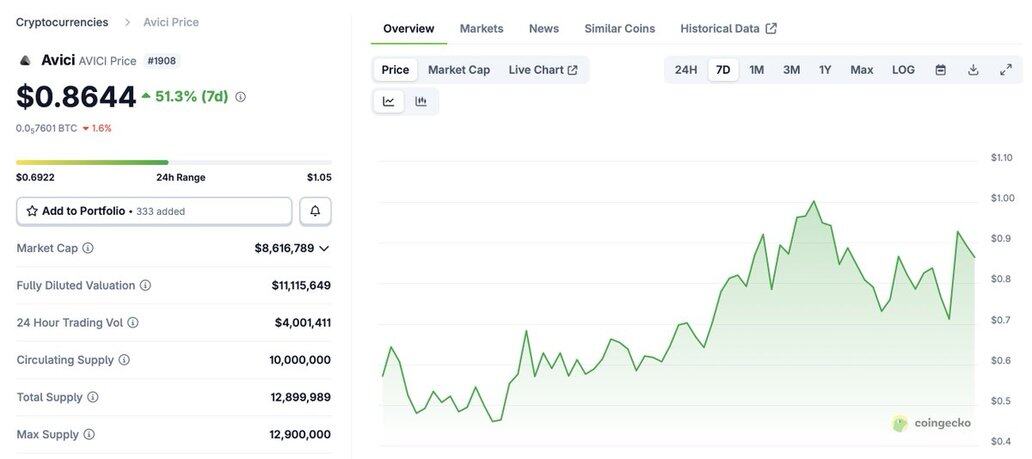Download chart data icon
1032x459 pixels.
click(x=973, y=70)
